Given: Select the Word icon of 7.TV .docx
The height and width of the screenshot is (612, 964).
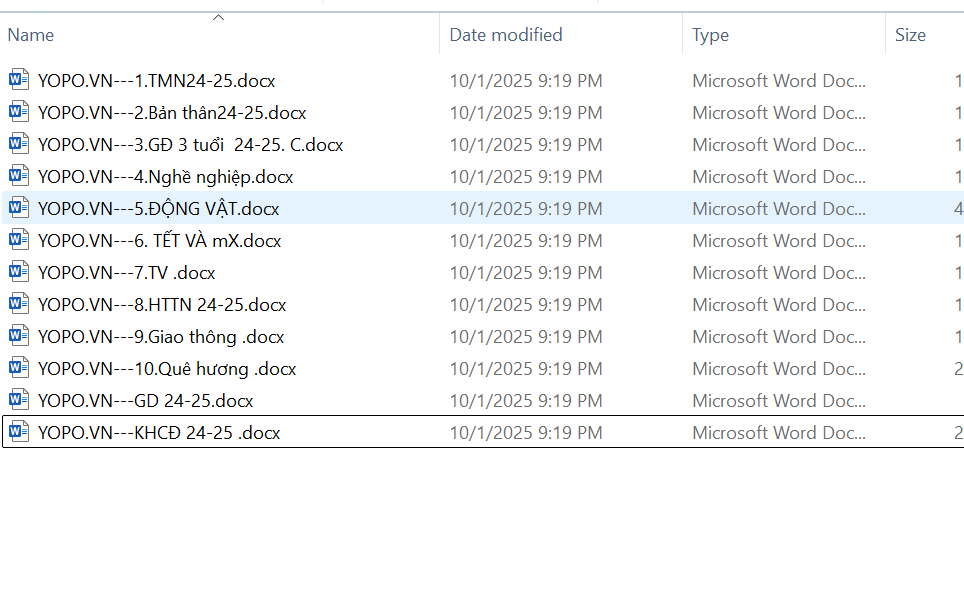Looking at the screenshot, I should [19, 272].
